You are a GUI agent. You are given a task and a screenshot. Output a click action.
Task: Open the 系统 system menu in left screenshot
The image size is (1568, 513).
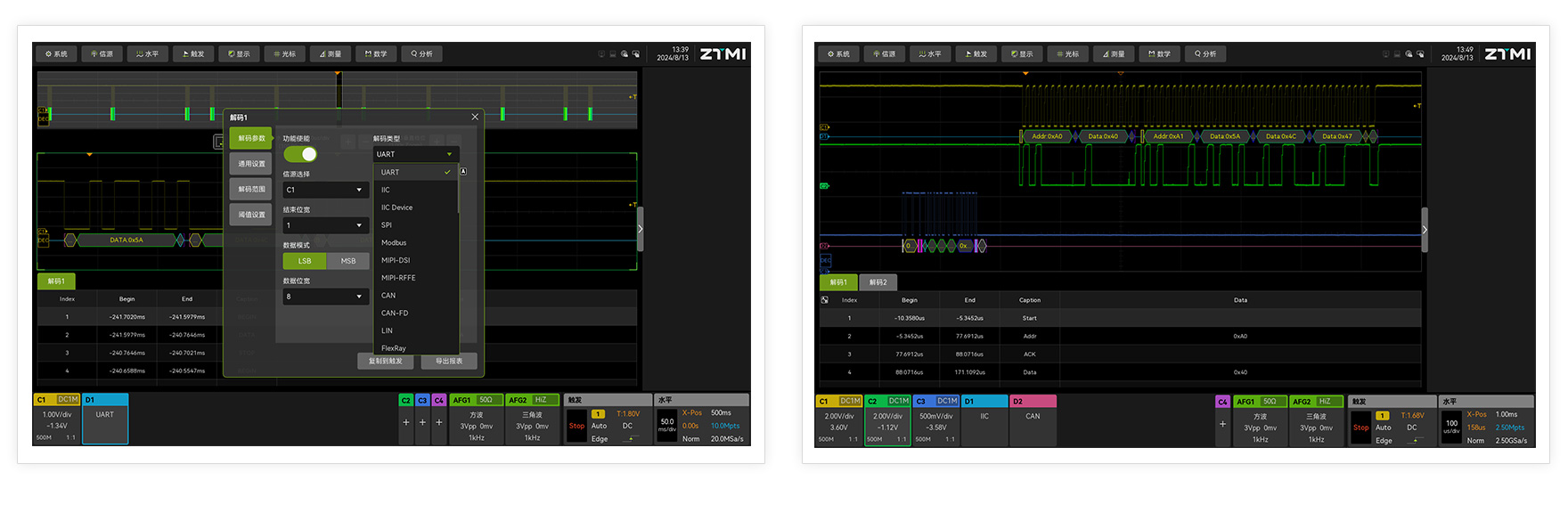pyautogui.click(x=57, y=54)
